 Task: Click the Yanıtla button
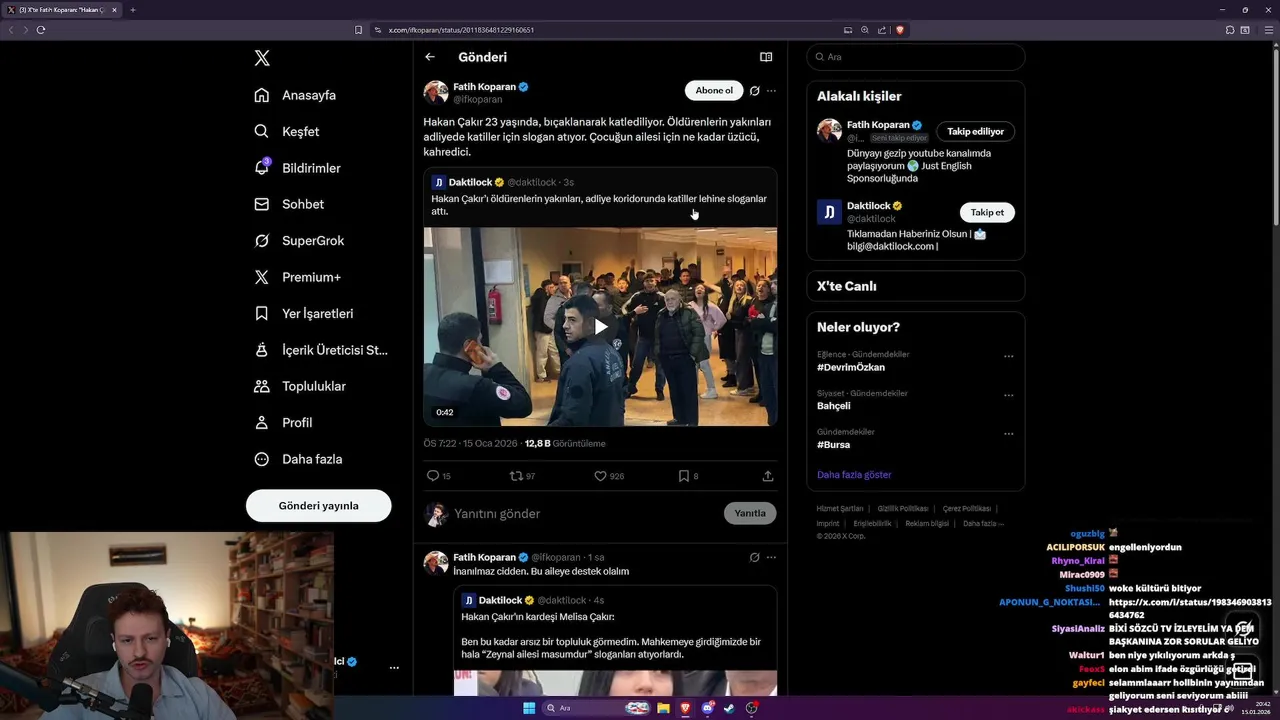(x=750, y=513)
